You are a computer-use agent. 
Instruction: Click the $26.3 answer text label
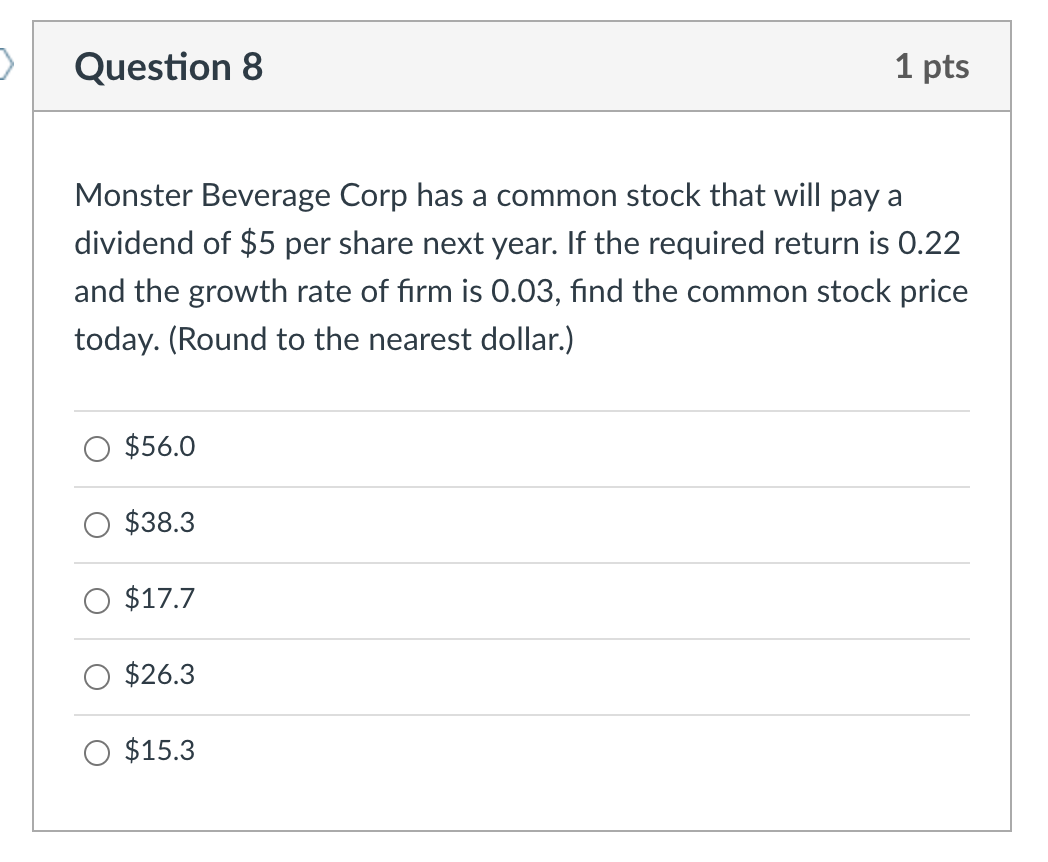click(x=158, y=675)
